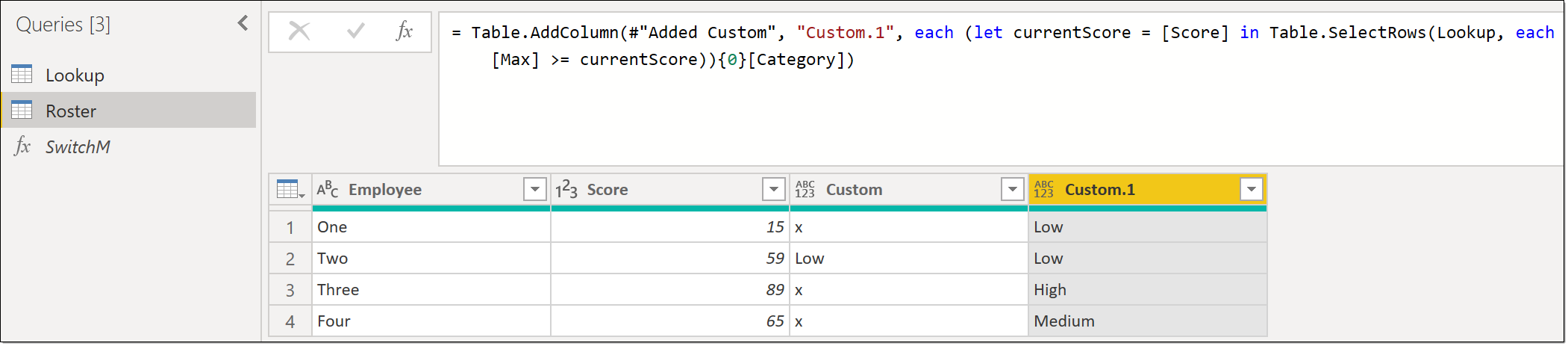1568x346 pixels.
Task: Select the Employee column header
Action: click(431, 190)
